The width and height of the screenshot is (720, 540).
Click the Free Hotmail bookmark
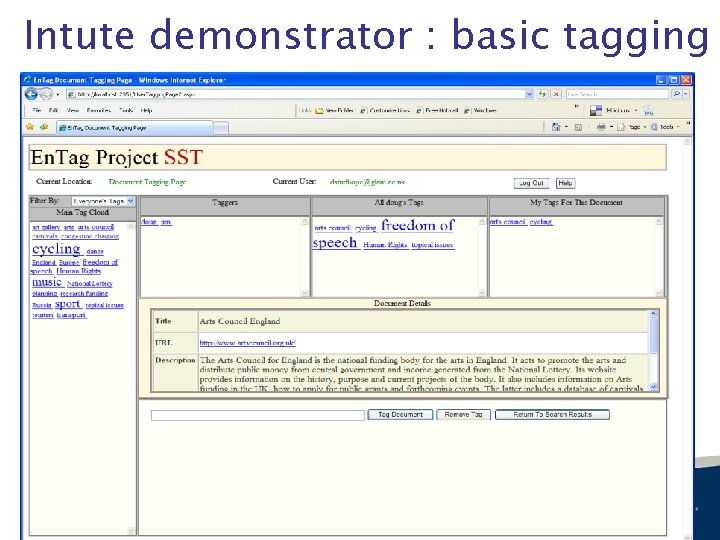pos(438,111)
